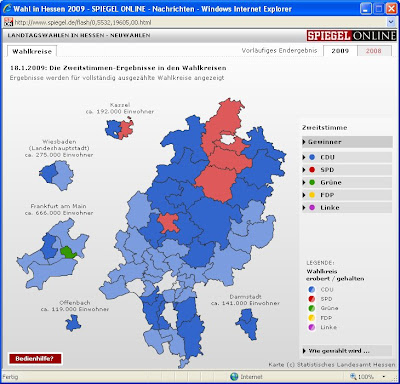400x384 pixels.
Task: Expand the Gewinner section
Action: click(347, 142)
